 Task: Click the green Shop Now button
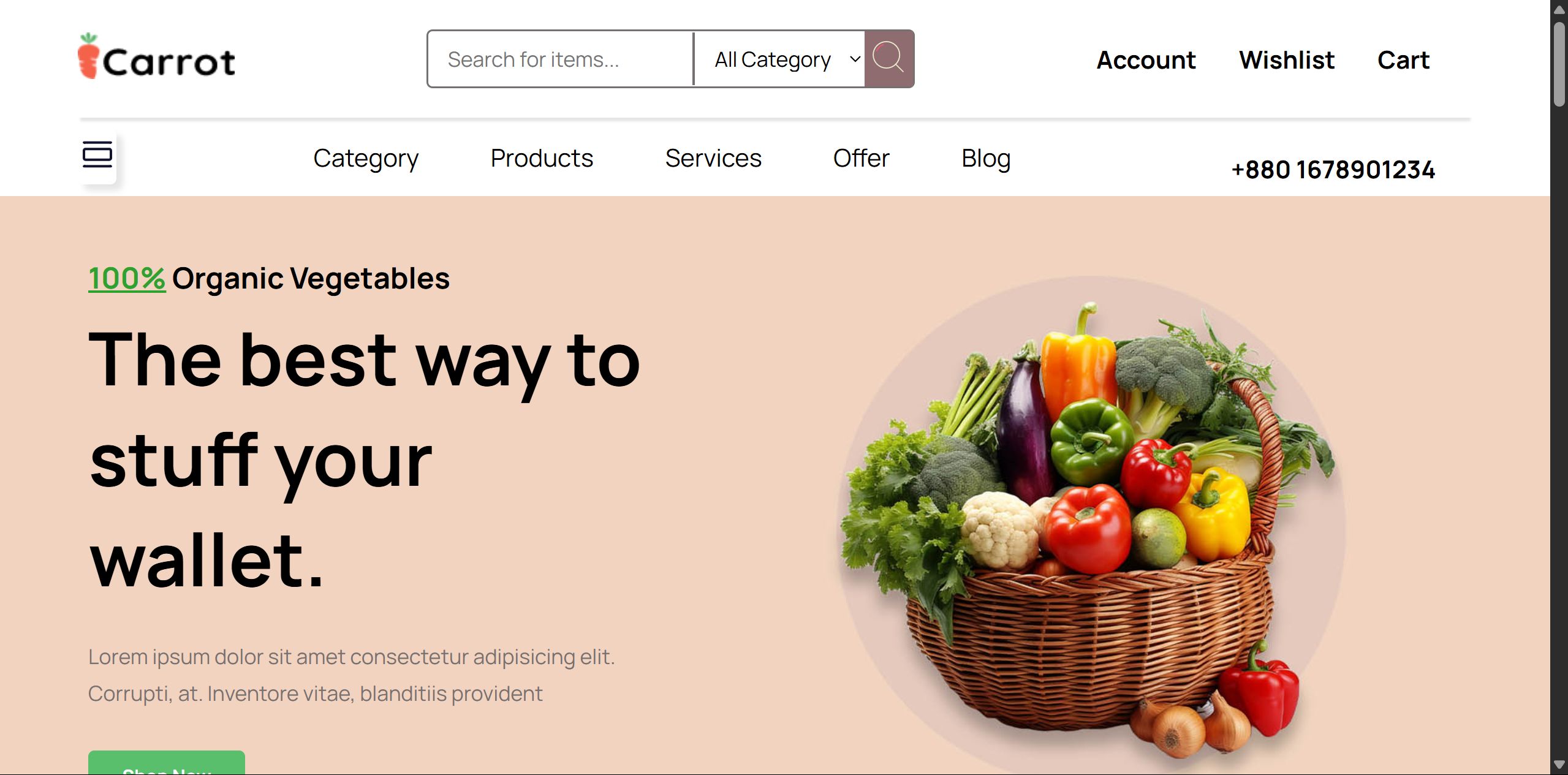point(167,763)
